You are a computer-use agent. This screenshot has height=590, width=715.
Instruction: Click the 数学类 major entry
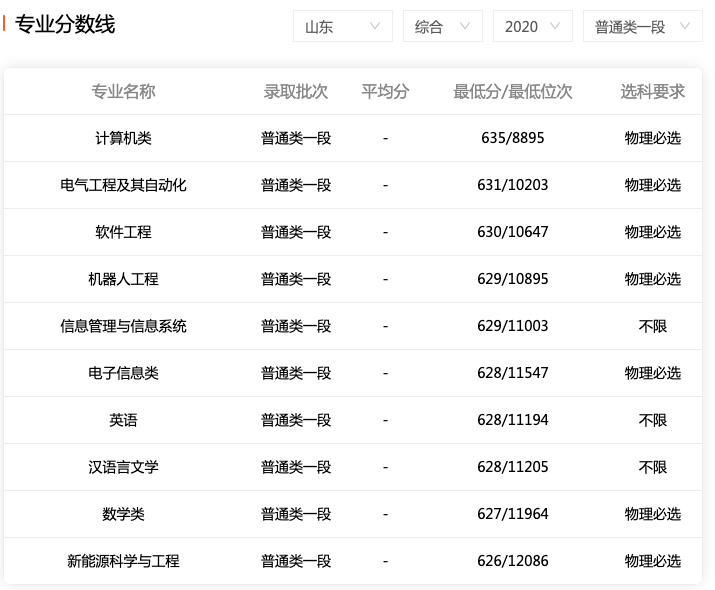coord(123,514)
